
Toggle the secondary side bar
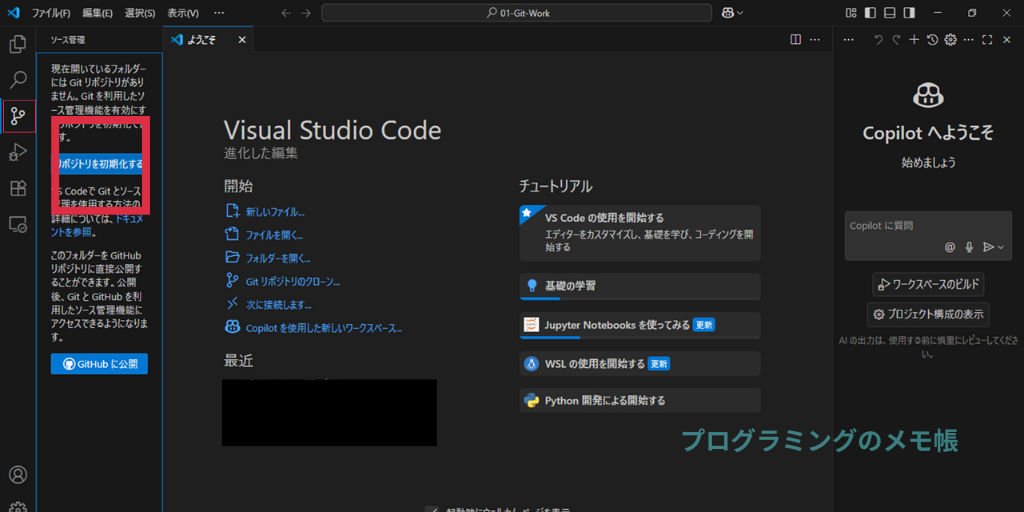[x=909, y=13]
